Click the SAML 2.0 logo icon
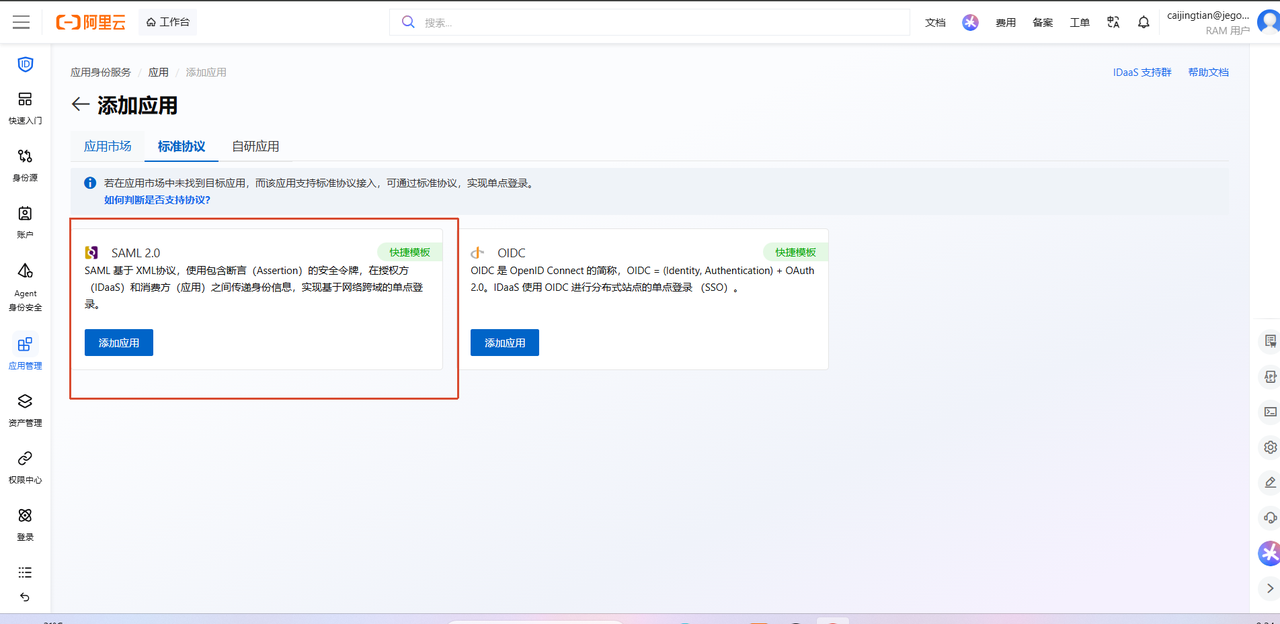1280x624 pixels. (x=92, y=253)
